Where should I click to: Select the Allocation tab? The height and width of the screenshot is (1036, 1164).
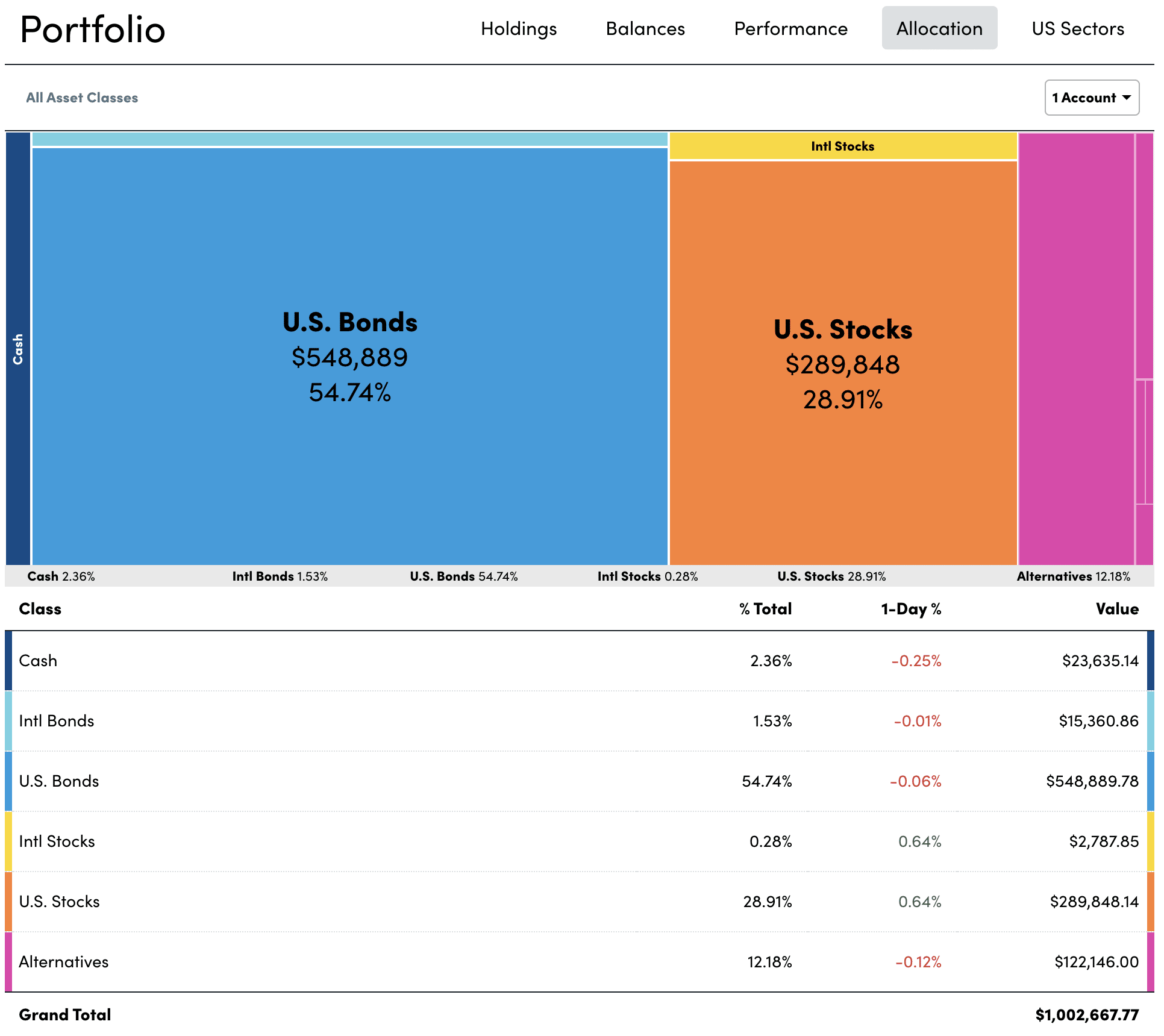pyautogui.click(x=939, y=28)
